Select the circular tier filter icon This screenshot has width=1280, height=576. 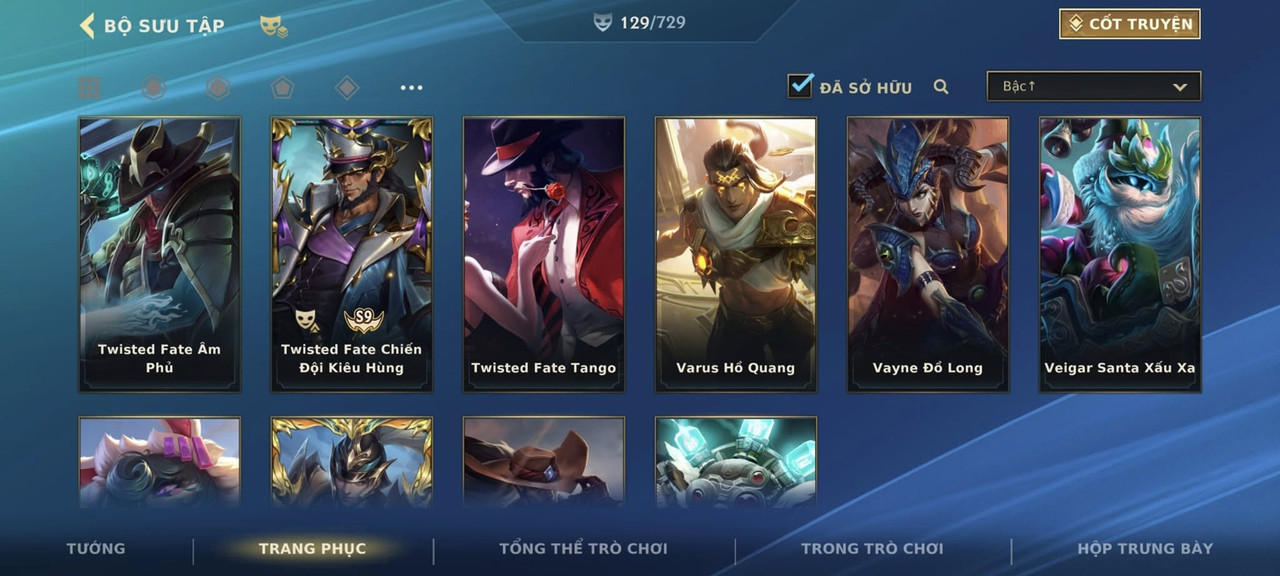pyautogui.click(x=153, y=88)
